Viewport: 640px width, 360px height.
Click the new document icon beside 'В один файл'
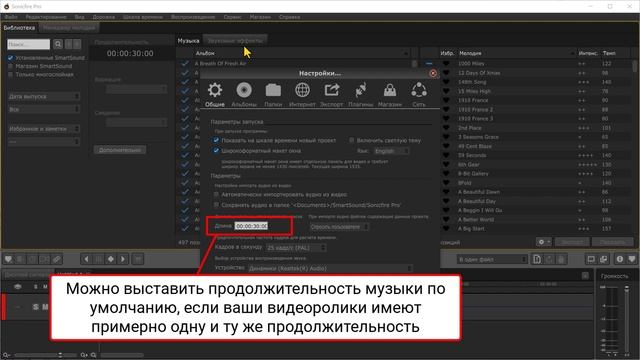(537, 260)
